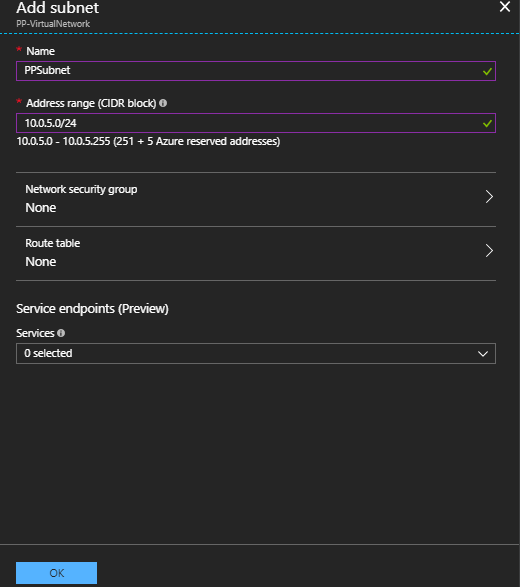Open Route table via its chevron arrow
Image resolution: width=520 pixels, height=587 pixels.
click(x=489, y=250)
